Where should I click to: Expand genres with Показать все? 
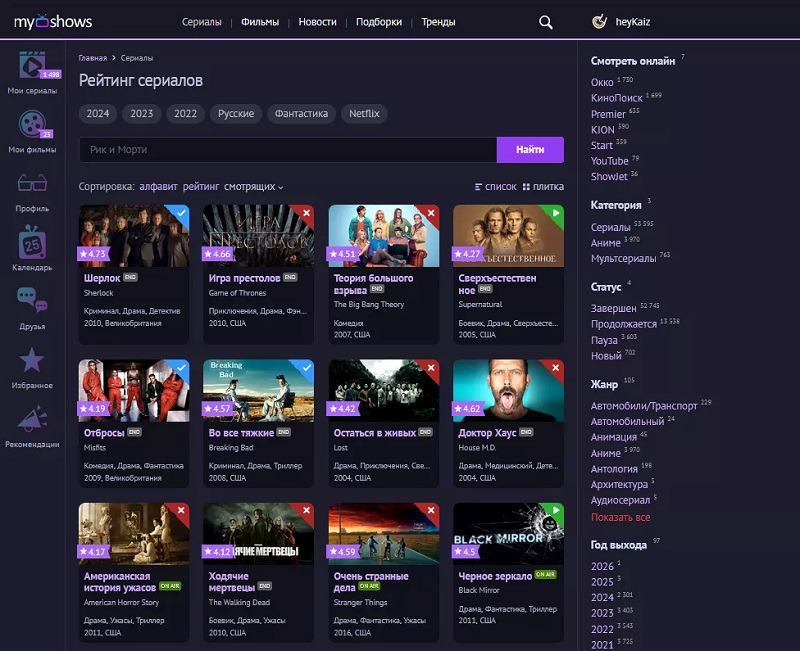(620, 517)
